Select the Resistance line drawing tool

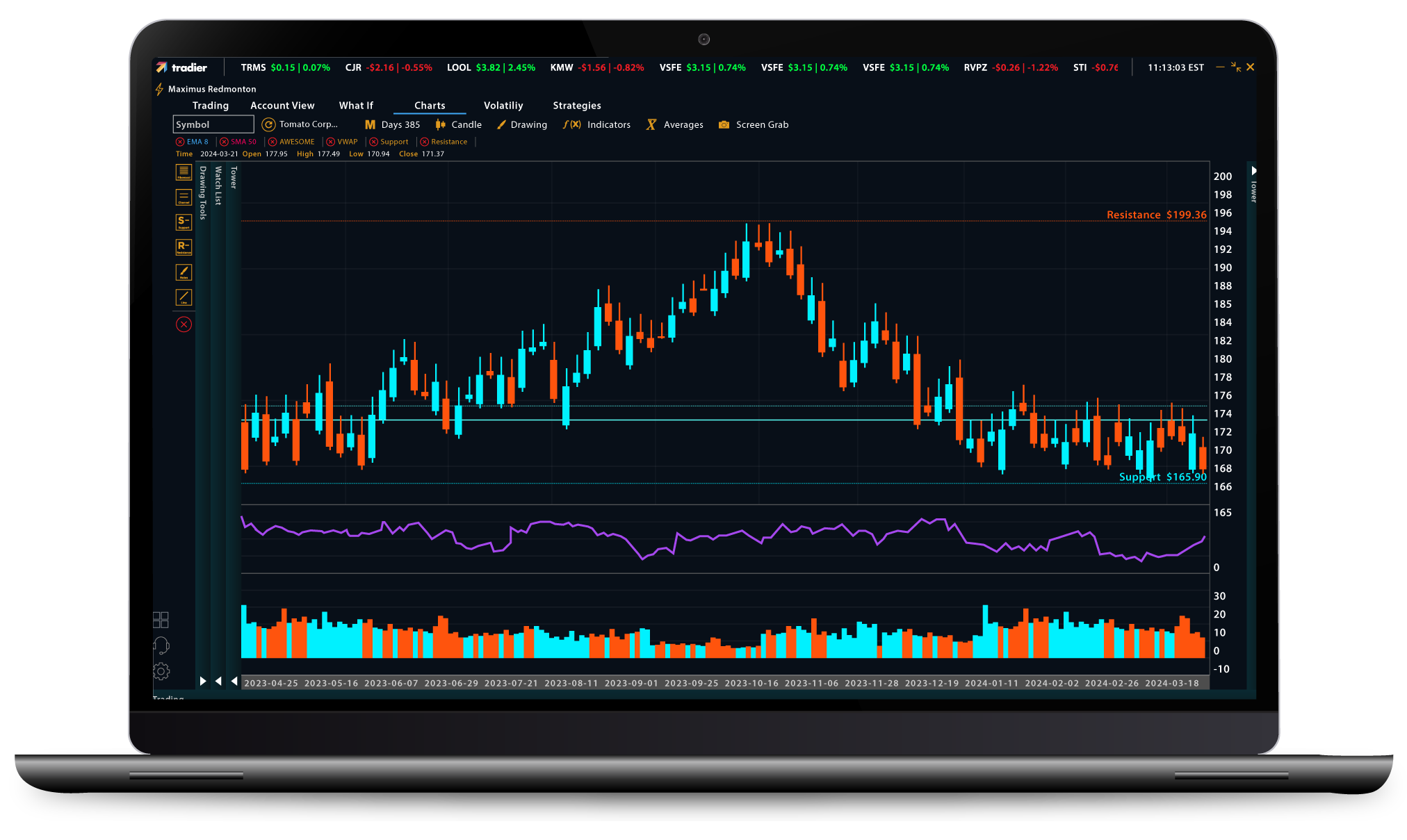click(x=183, y=247)
